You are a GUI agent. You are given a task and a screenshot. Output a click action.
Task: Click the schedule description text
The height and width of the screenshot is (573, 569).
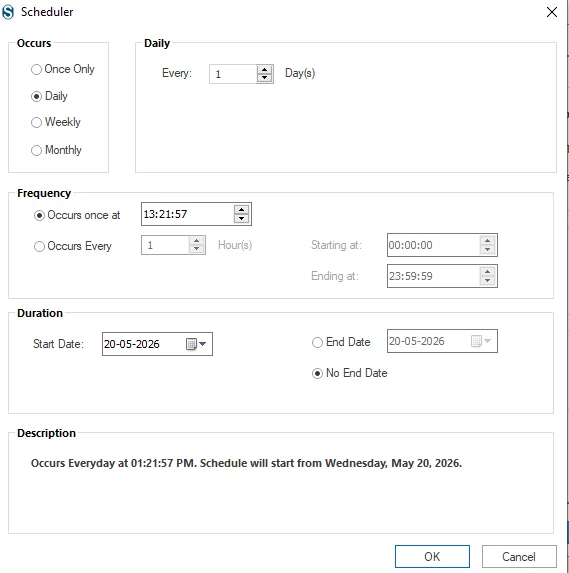[x=246, y=463]
